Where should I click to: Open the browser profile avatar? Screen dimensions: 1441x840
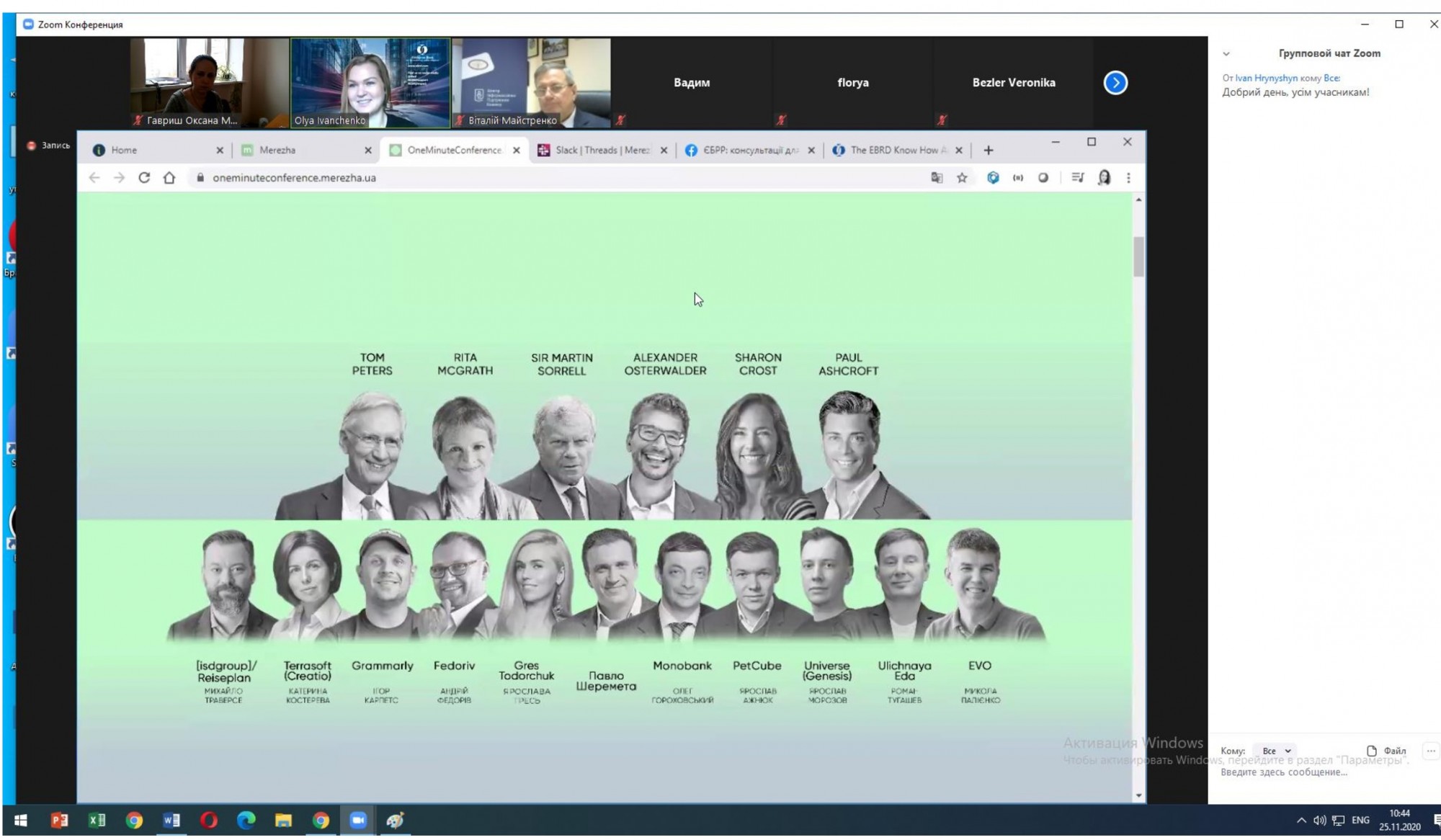1104,178
